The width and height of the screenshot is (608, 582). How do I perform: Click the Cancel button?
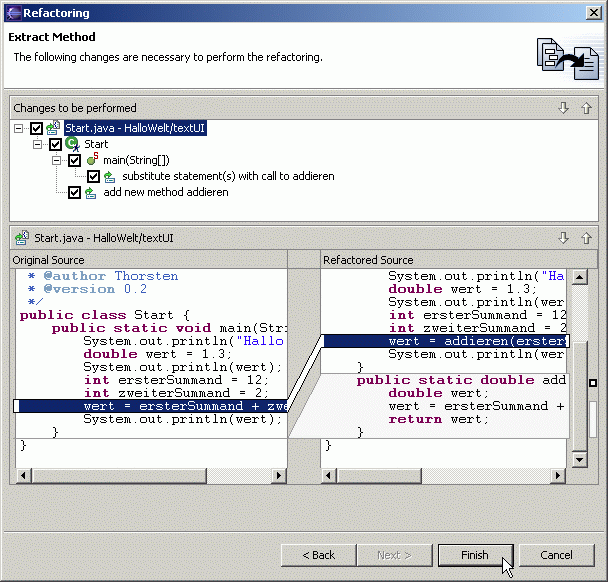[x=556, y=555]
